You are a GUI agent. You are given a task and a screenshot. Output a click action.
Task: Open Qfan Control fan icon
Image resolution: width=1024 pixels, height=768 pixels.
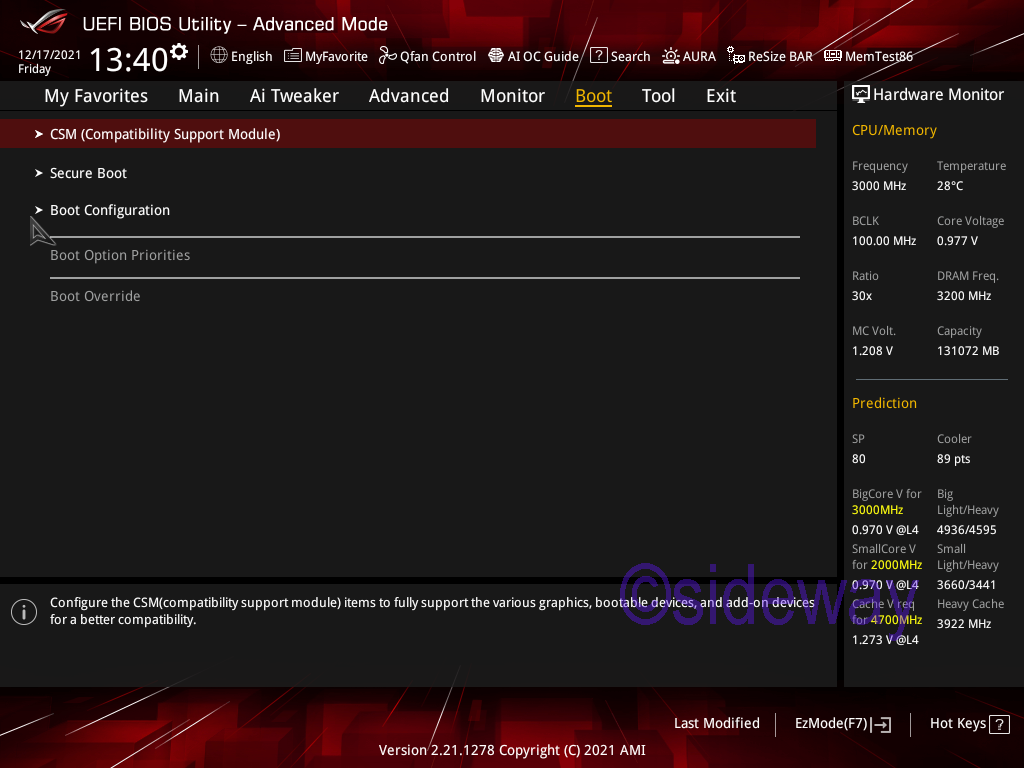[x=387, y=56]
